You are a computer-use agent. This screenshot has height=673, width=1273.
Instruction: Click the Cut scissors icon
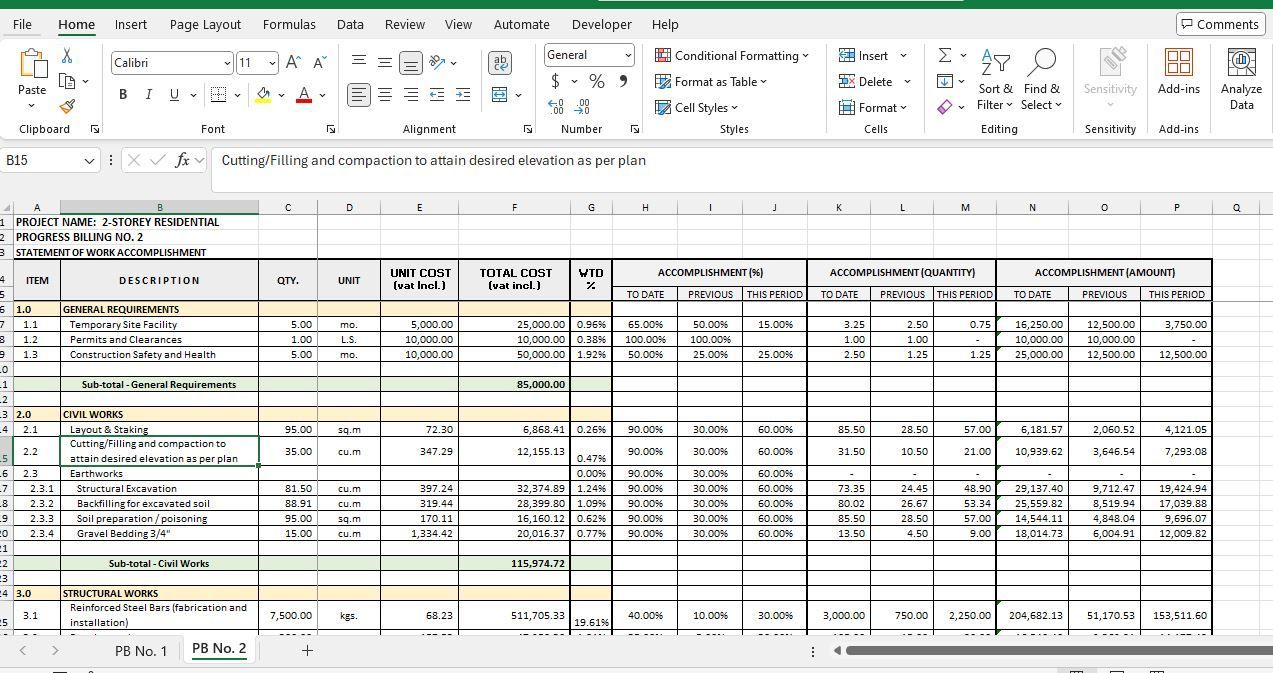click(x=67, y=56)
